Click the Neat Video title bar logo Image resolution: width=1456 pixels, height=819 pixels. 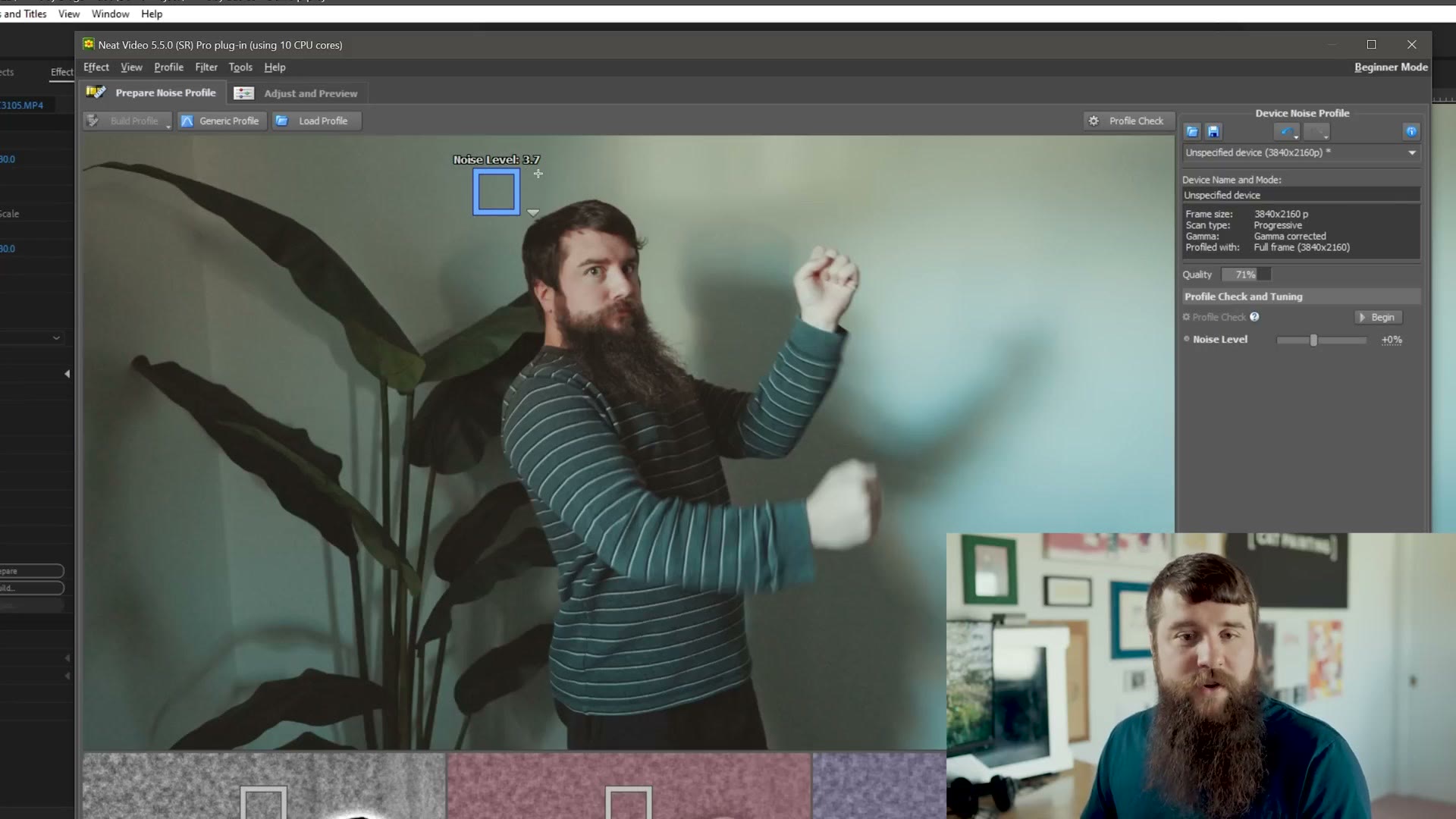[x=89, y=45]
